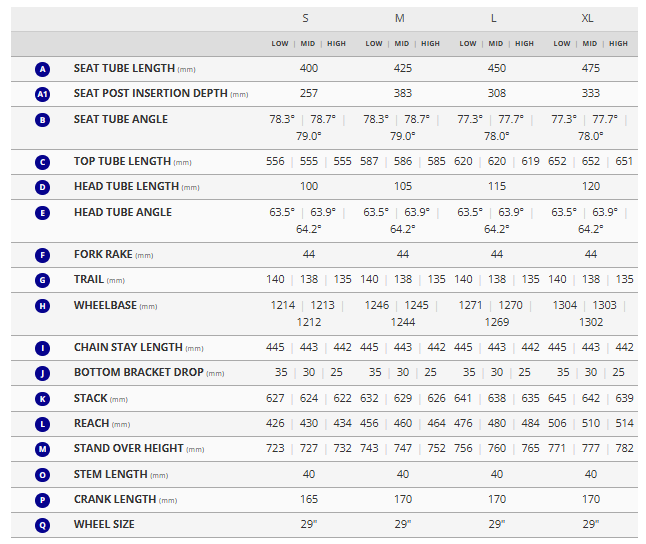Select the XL size column header
Image resolution: width=646 pixels, height=544 pixels.
[588, 19]
